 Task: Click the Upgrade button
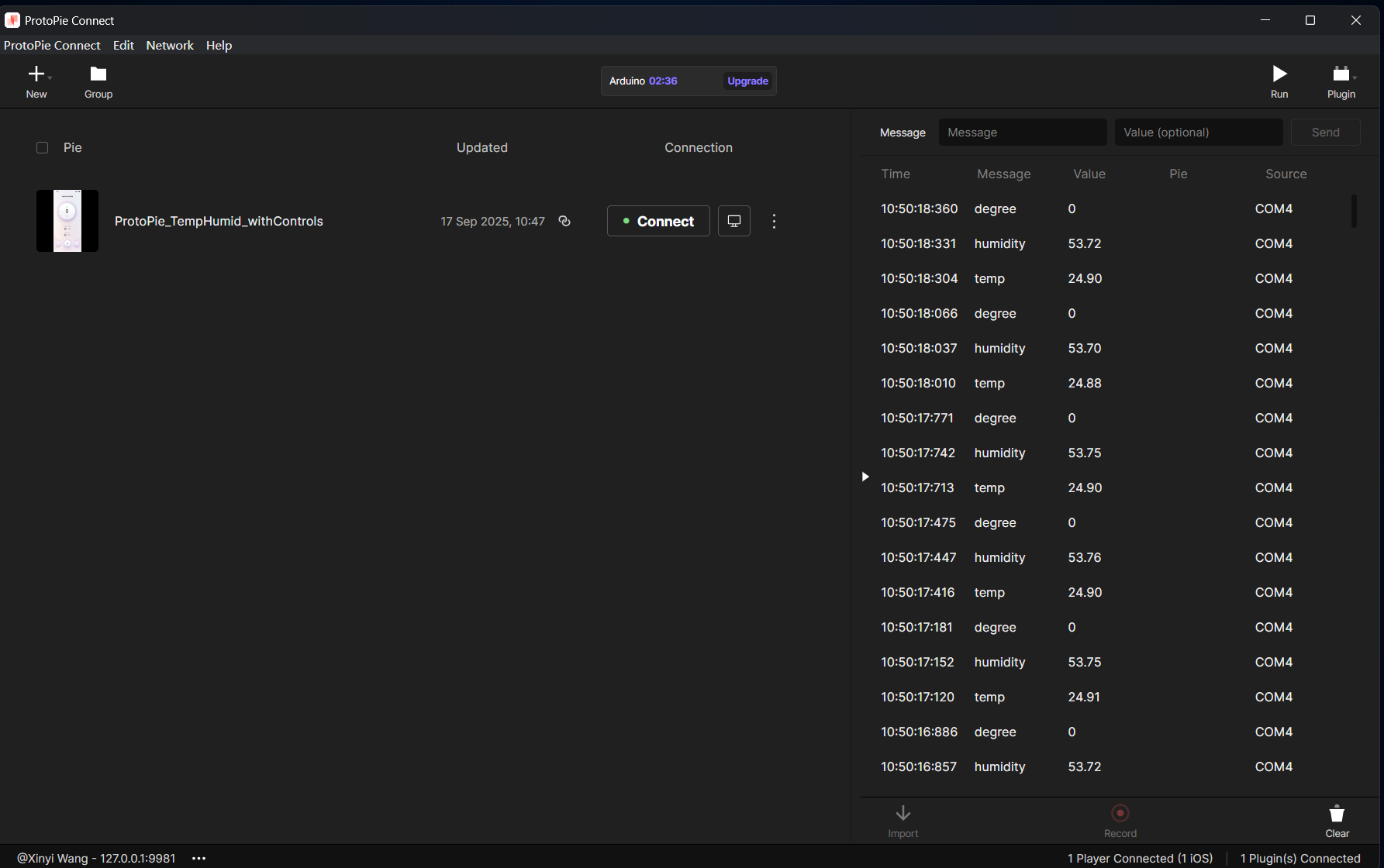(747, 81)
